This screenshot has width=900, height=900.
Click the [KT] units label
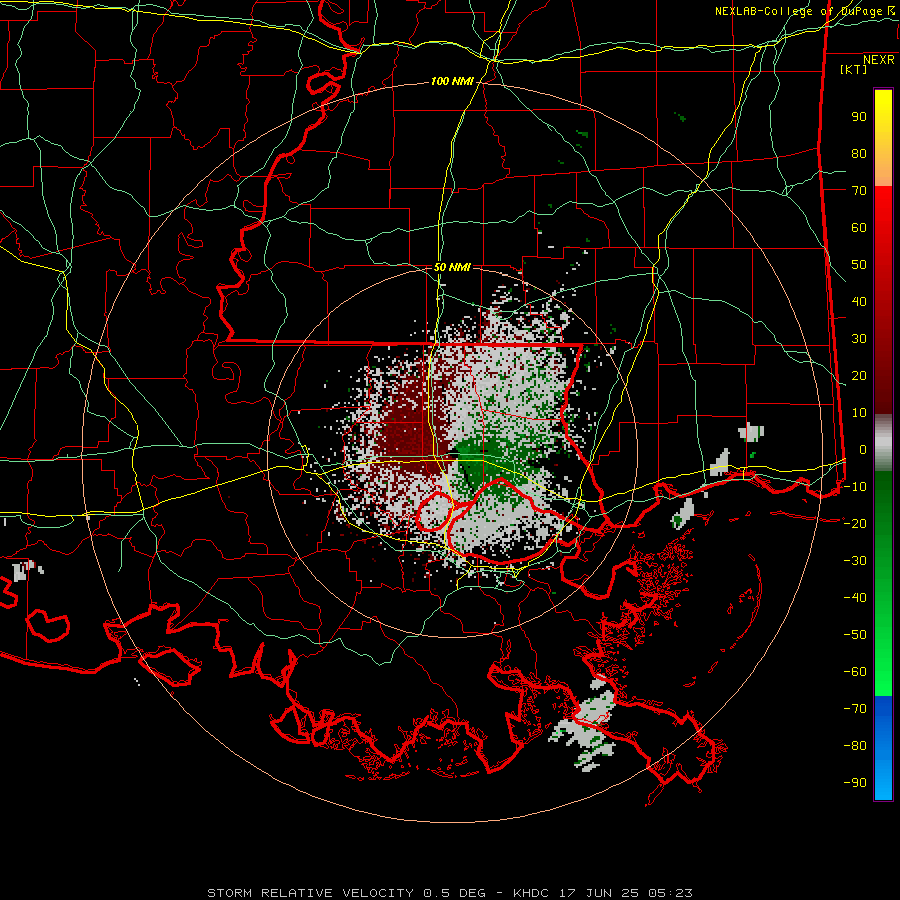click(x=854, y=69)
